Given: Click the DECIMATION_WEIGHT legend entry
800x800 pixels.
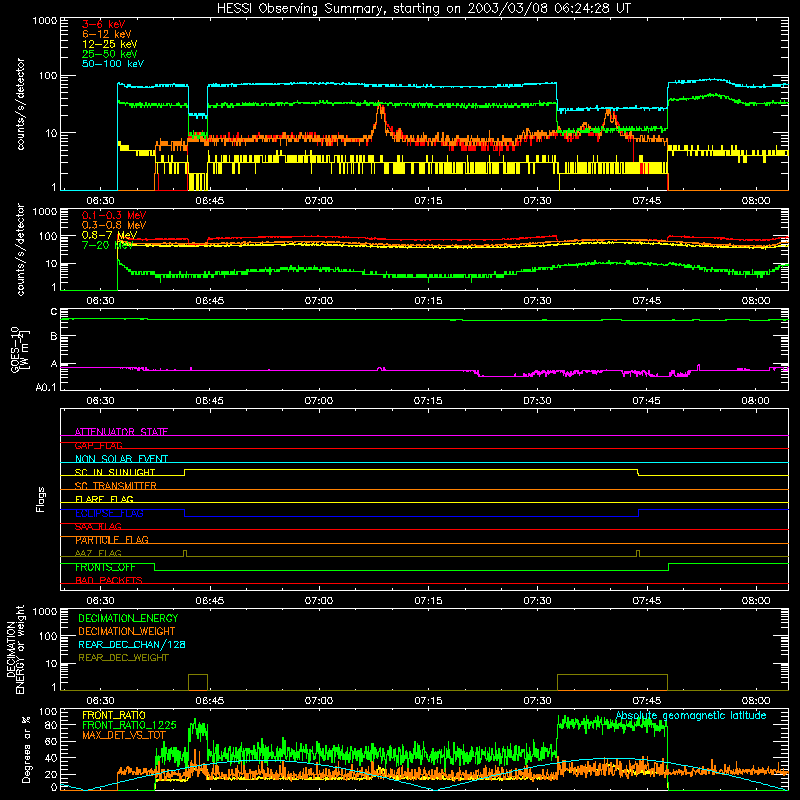Looking at the screenshot, I should (x=127, y=632).
